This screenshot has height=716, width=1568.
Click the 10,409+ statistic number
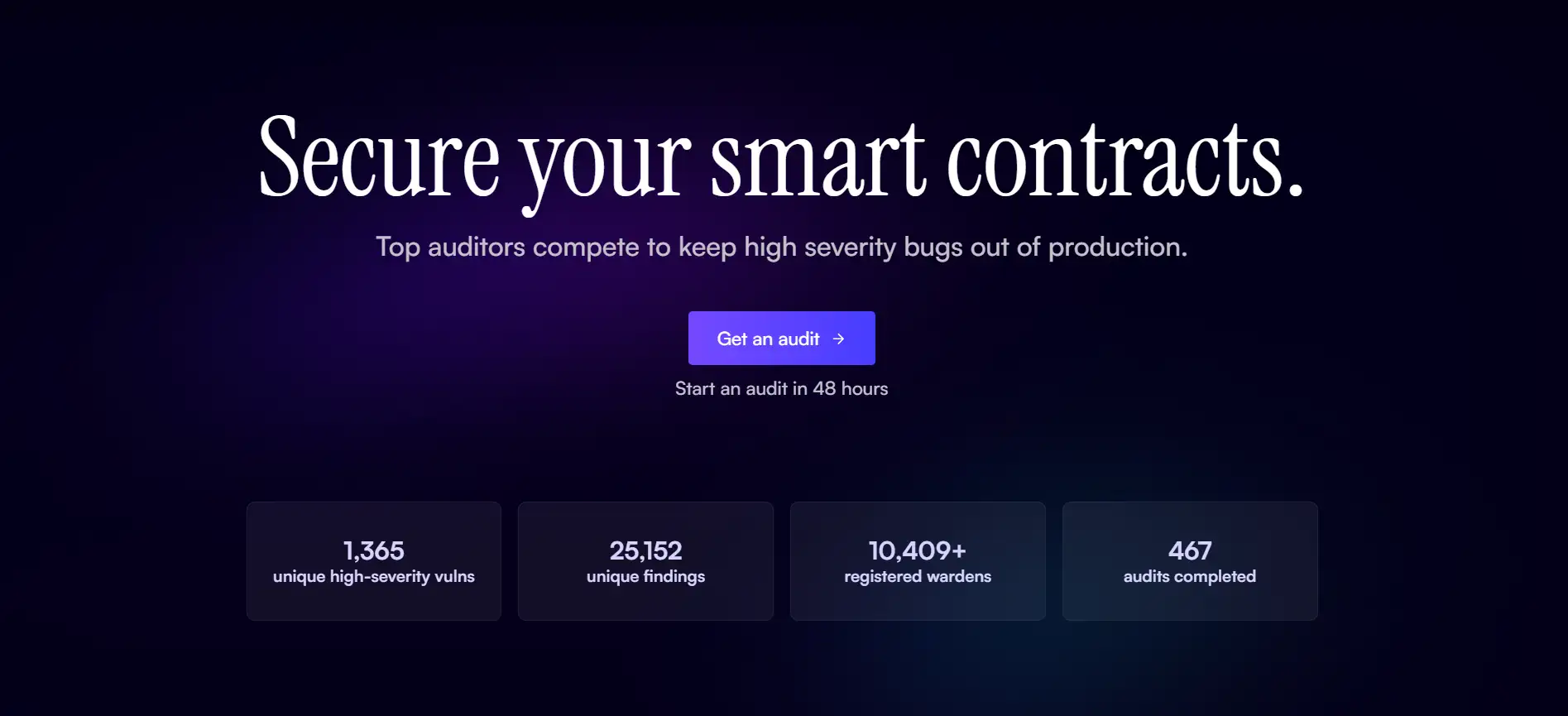pos(918,550)
